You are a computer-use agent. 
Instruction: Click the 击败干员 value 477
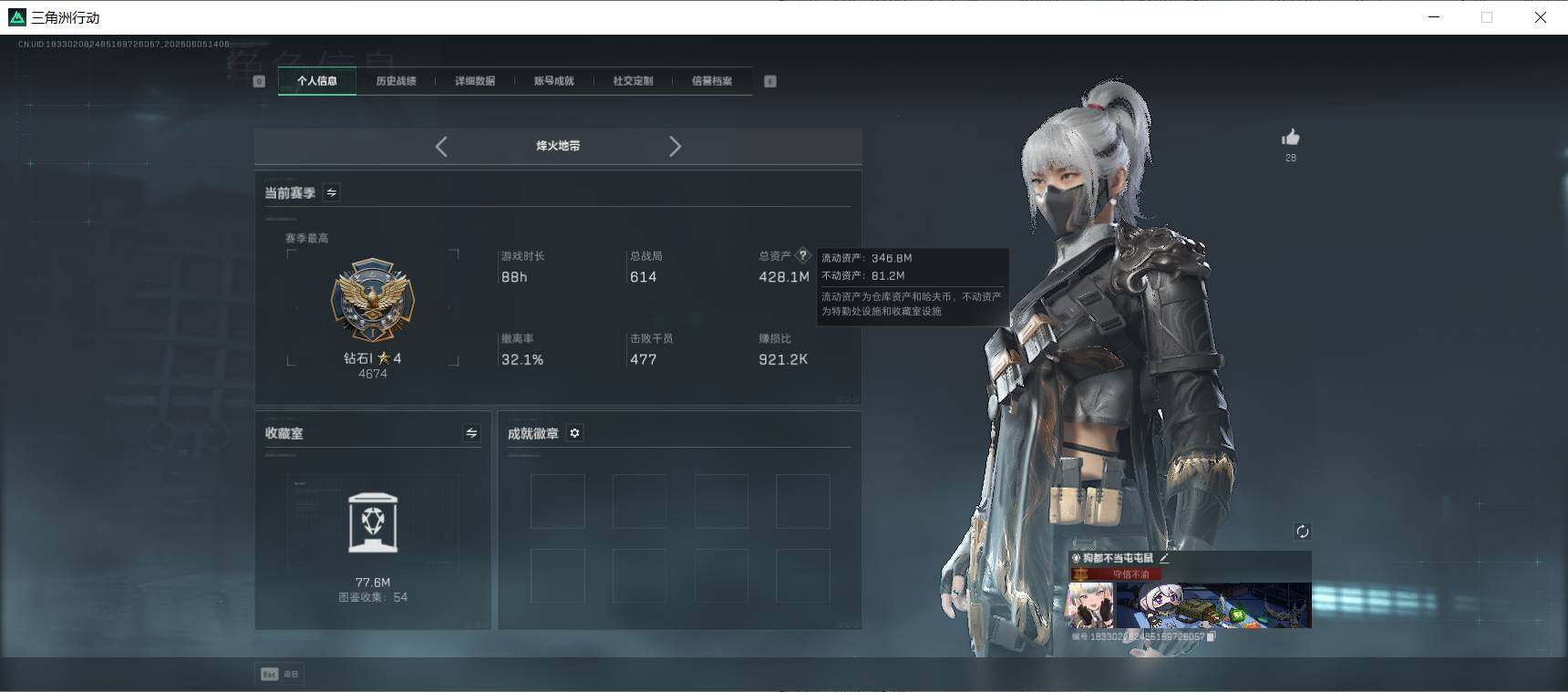(644, 360)
